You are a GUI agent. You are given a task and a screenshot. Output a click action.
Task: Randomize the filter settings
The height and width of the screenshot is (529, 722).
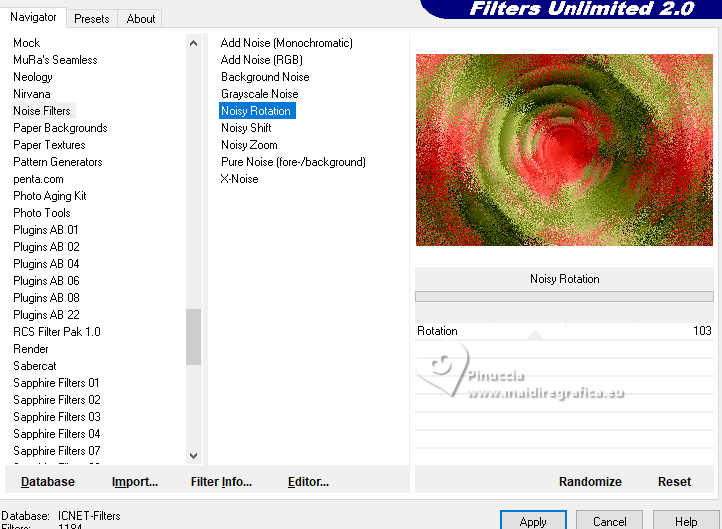590,482
